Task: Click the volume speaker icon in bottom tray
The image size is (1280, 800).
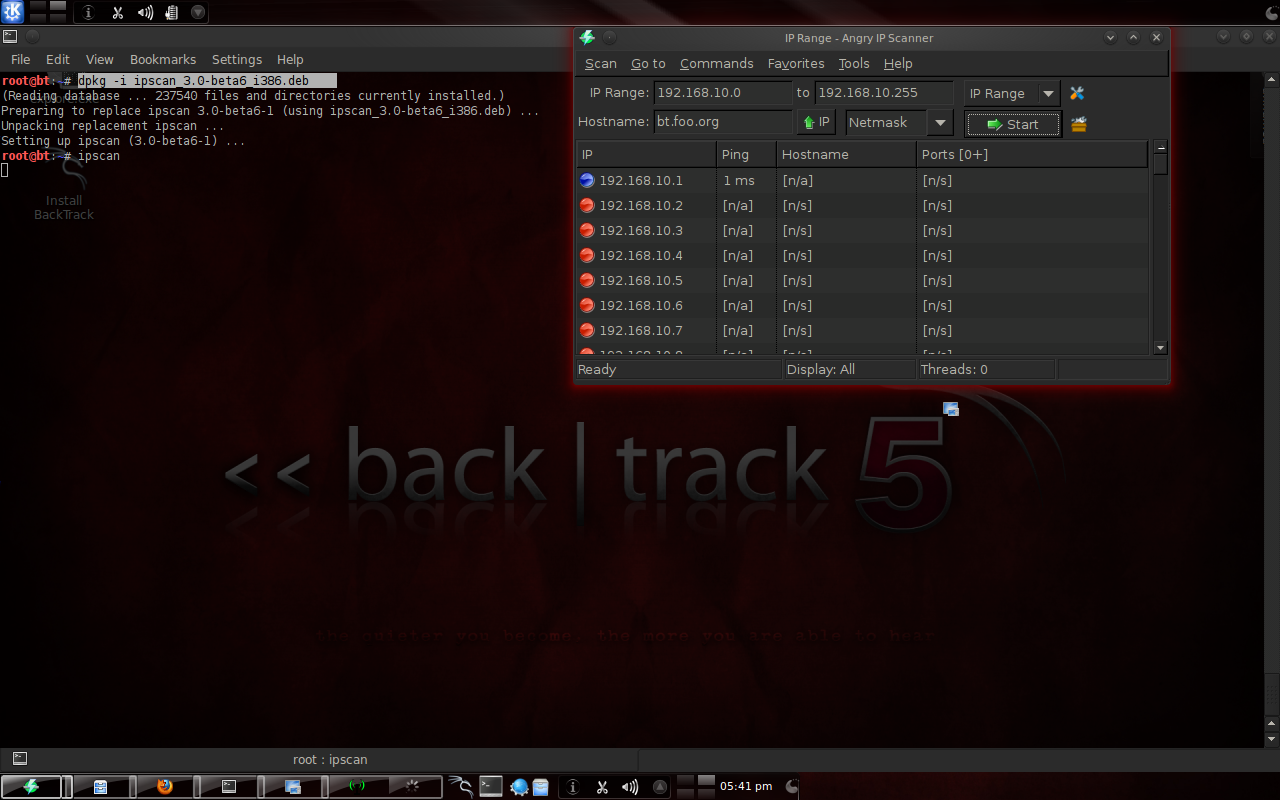Action: click(x=630, y=786)
